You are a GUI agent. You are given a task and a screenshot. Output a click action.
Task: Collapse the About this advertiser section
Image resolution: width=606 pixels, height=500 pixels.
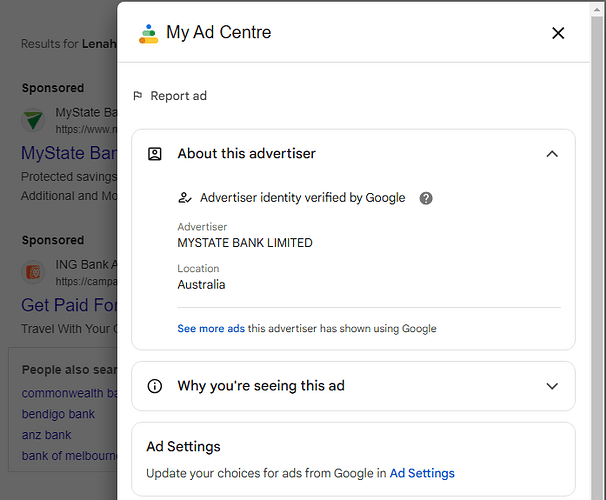(x=552, y=154)
